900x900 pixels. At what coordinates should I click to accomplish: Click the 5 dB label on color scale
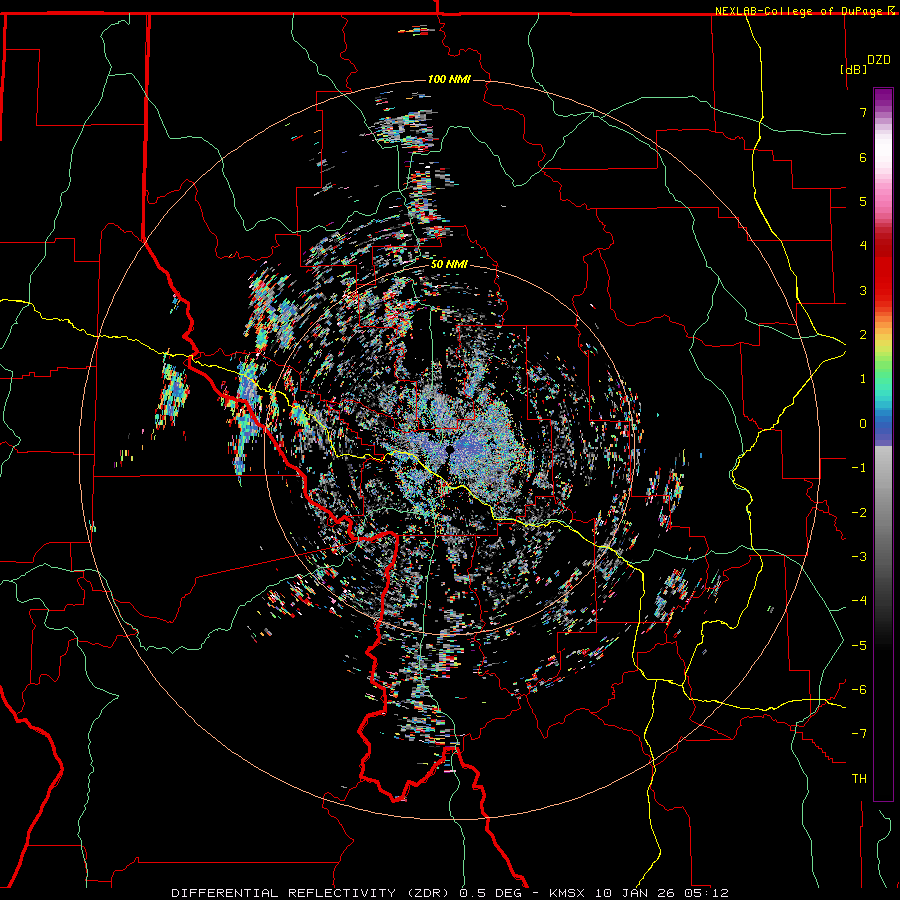click(x=863, y=201)
